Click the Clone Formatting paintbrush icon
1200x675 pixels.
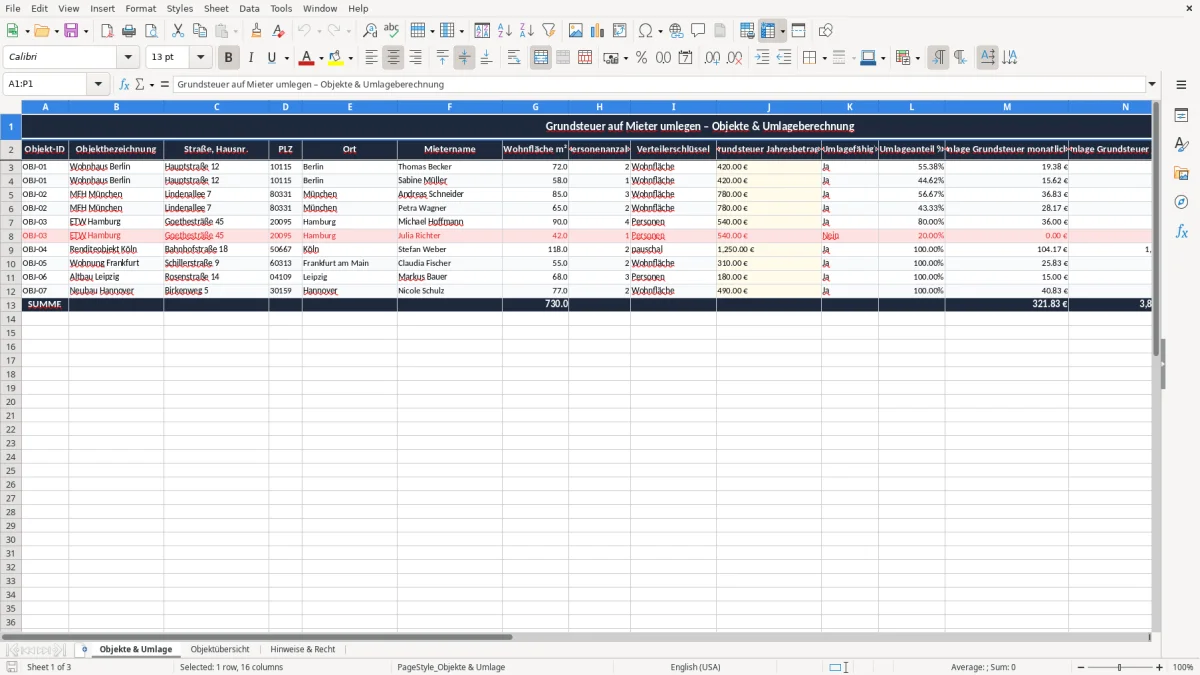point(256,31)
